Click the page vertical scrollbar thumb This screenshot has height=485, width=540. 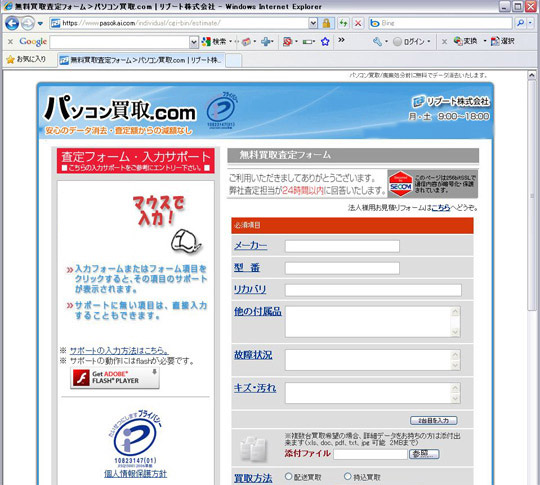tap(531, 196)
